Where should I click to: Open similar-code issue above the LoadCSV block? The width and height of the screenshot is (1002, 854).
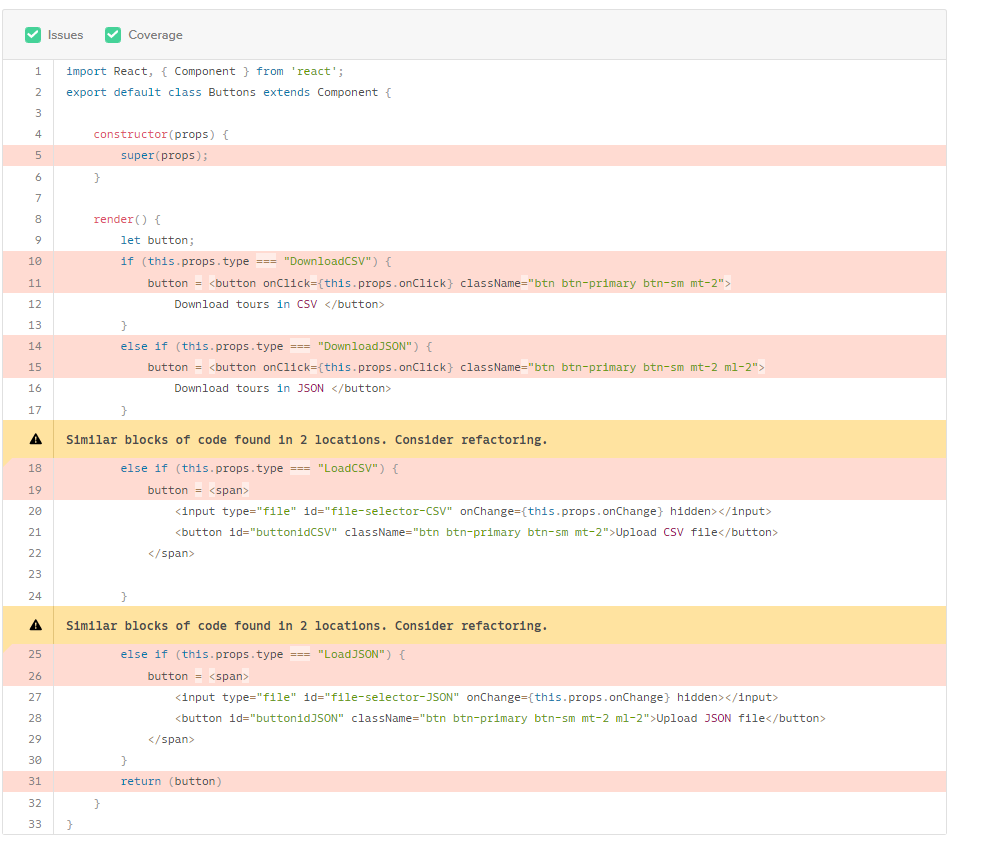point(307,440)
